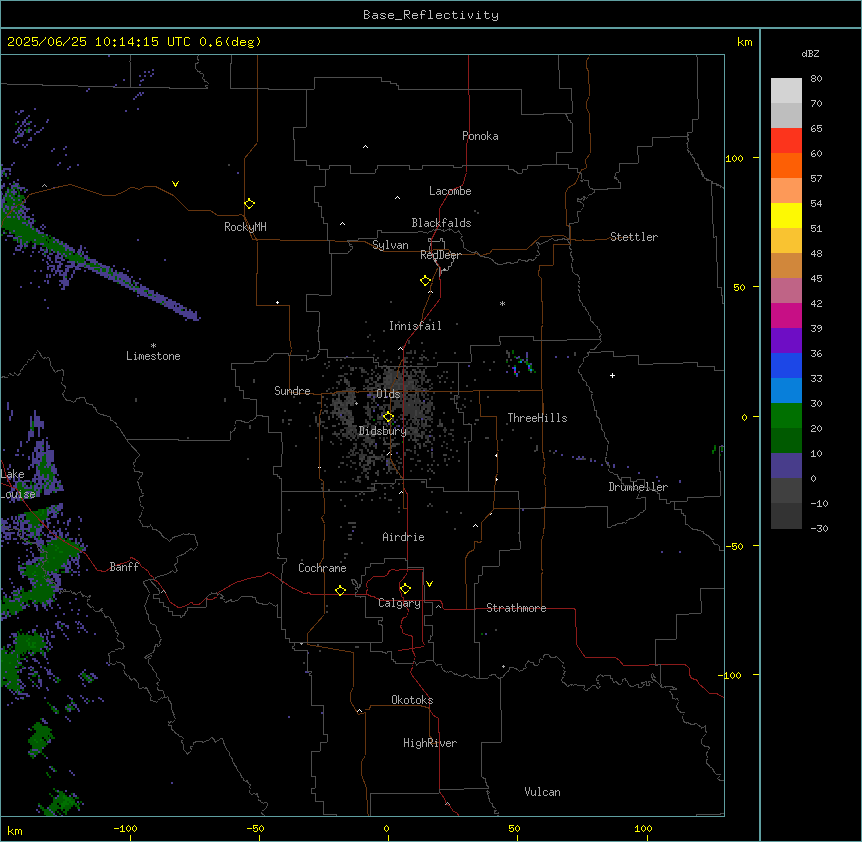Click the Base_Reflectivity title
This screenshot has height=842, width=862.
coord(431,15)
